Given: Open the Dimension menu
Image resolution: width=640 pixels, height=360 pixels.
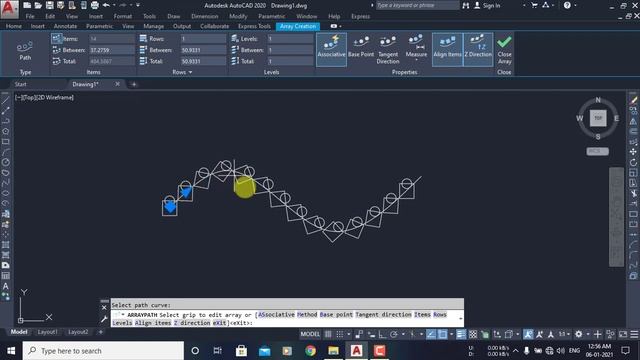Looking at the screenshot, I should [204, 16].
